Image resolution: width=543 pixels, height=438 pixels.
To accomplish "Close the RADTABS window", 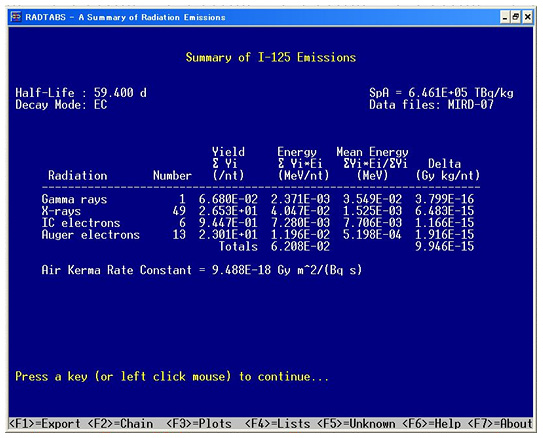I will pos(527,17).
